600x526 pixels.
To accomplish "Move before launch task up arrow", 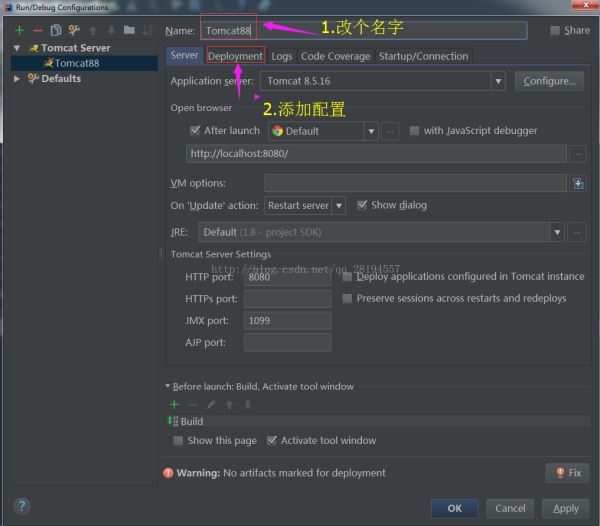I will (229, 404).
